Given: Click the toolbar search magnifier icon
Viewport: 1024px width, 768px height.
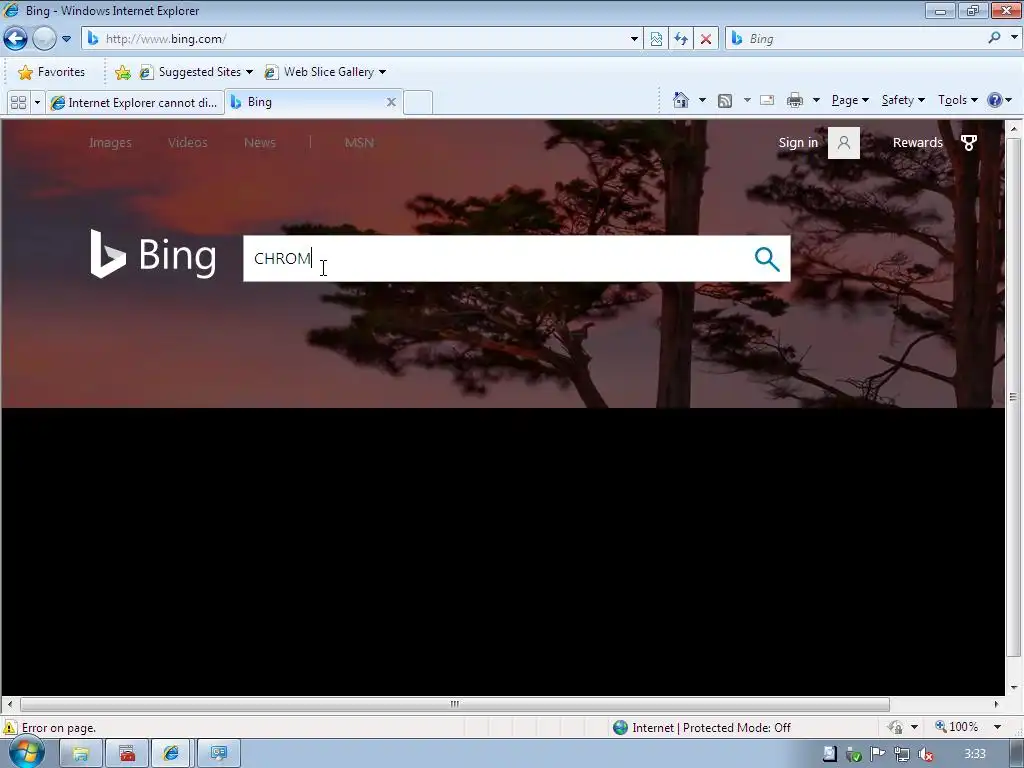Looking at the screenshot, I should [994, 38].
